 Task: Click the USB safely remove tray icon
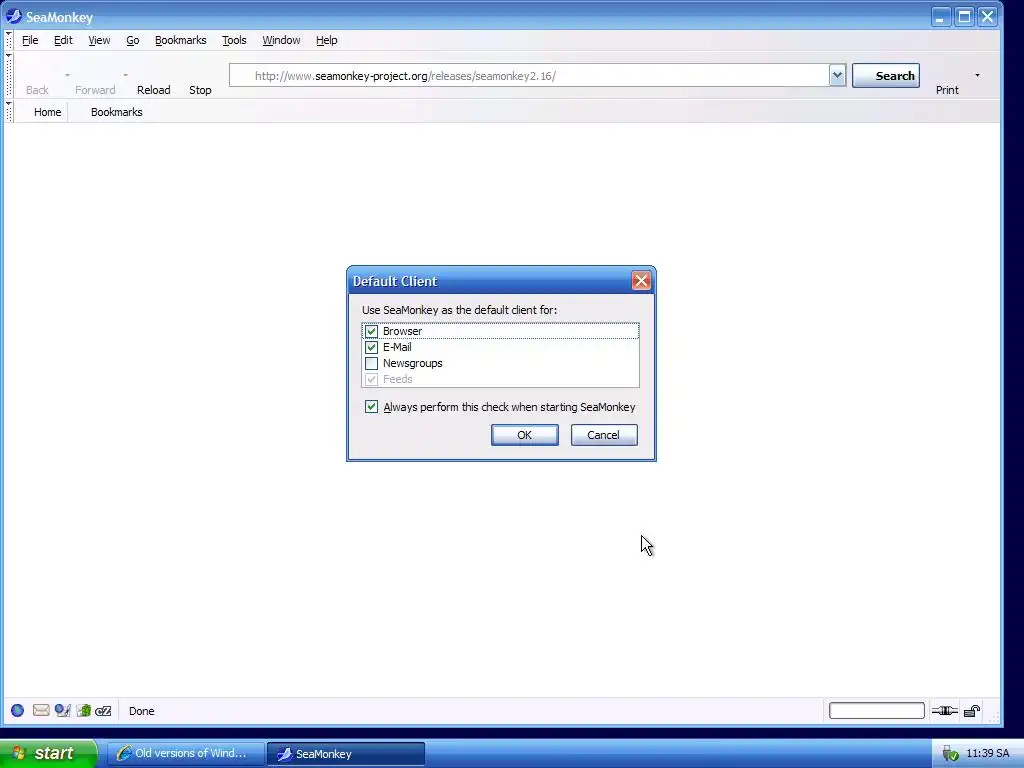pyautogui.click(x=950, y=754)
